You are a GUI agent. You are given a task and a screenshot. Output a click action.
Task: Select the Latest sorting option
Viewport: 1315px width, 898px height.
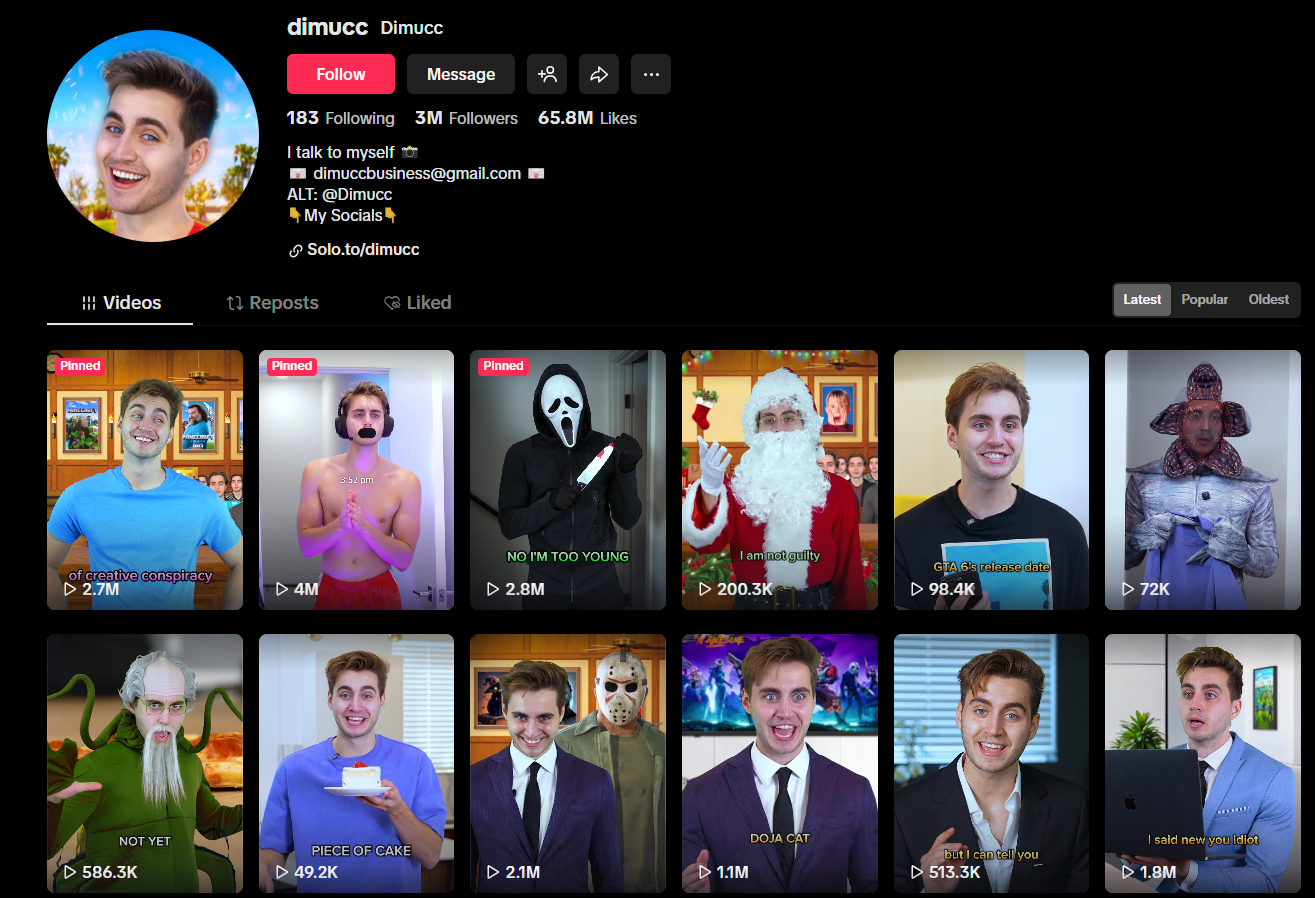(x=1141, y=299)
